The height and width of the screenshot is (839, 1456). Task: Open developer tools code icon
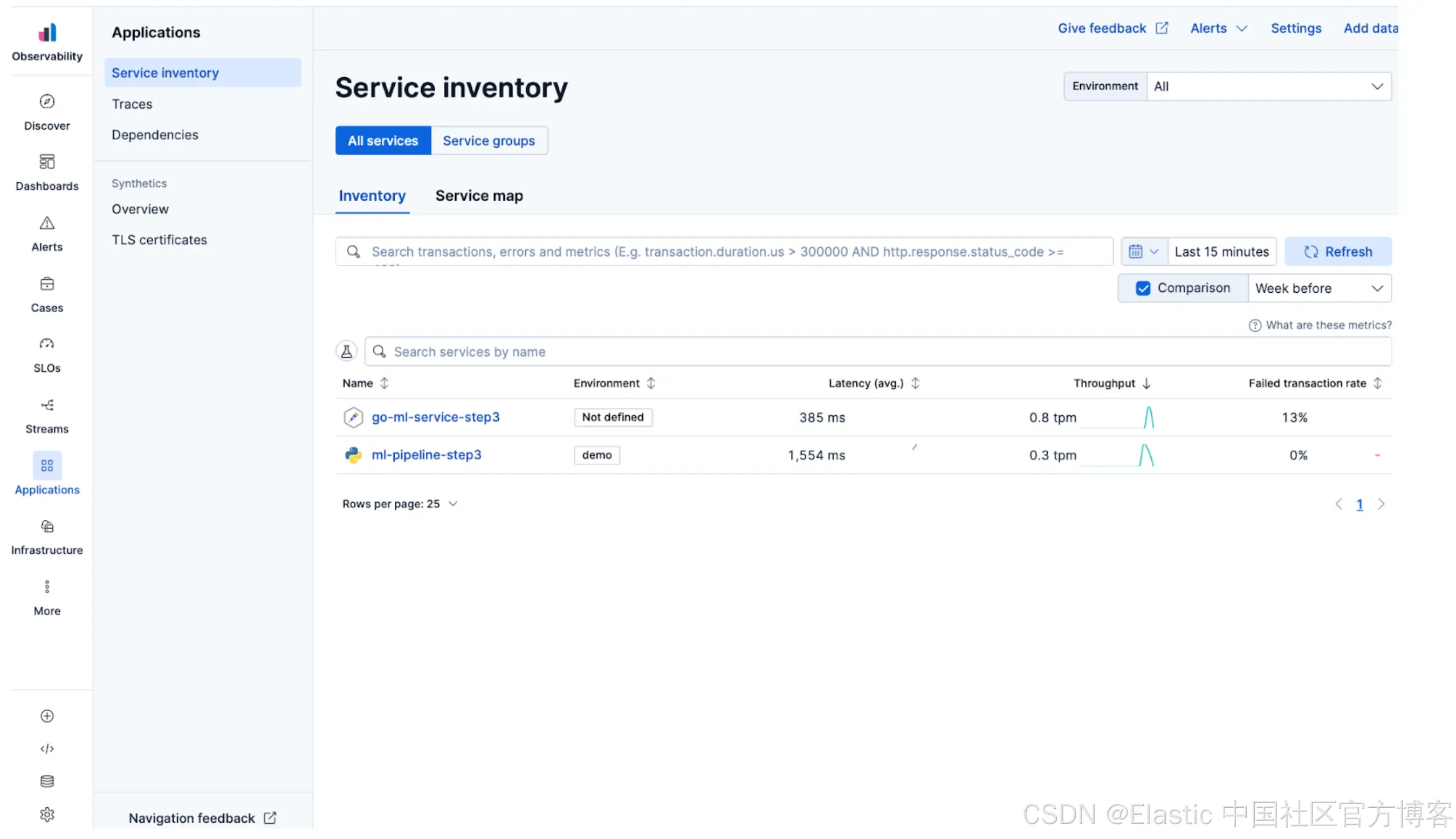47,748
